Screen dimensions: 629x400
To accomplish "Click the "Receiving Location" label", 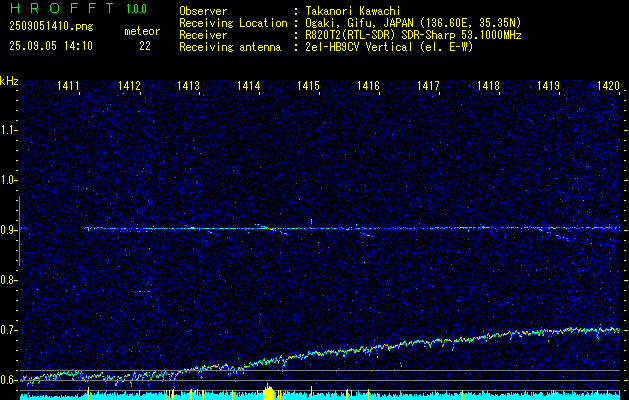I will 233,23.
